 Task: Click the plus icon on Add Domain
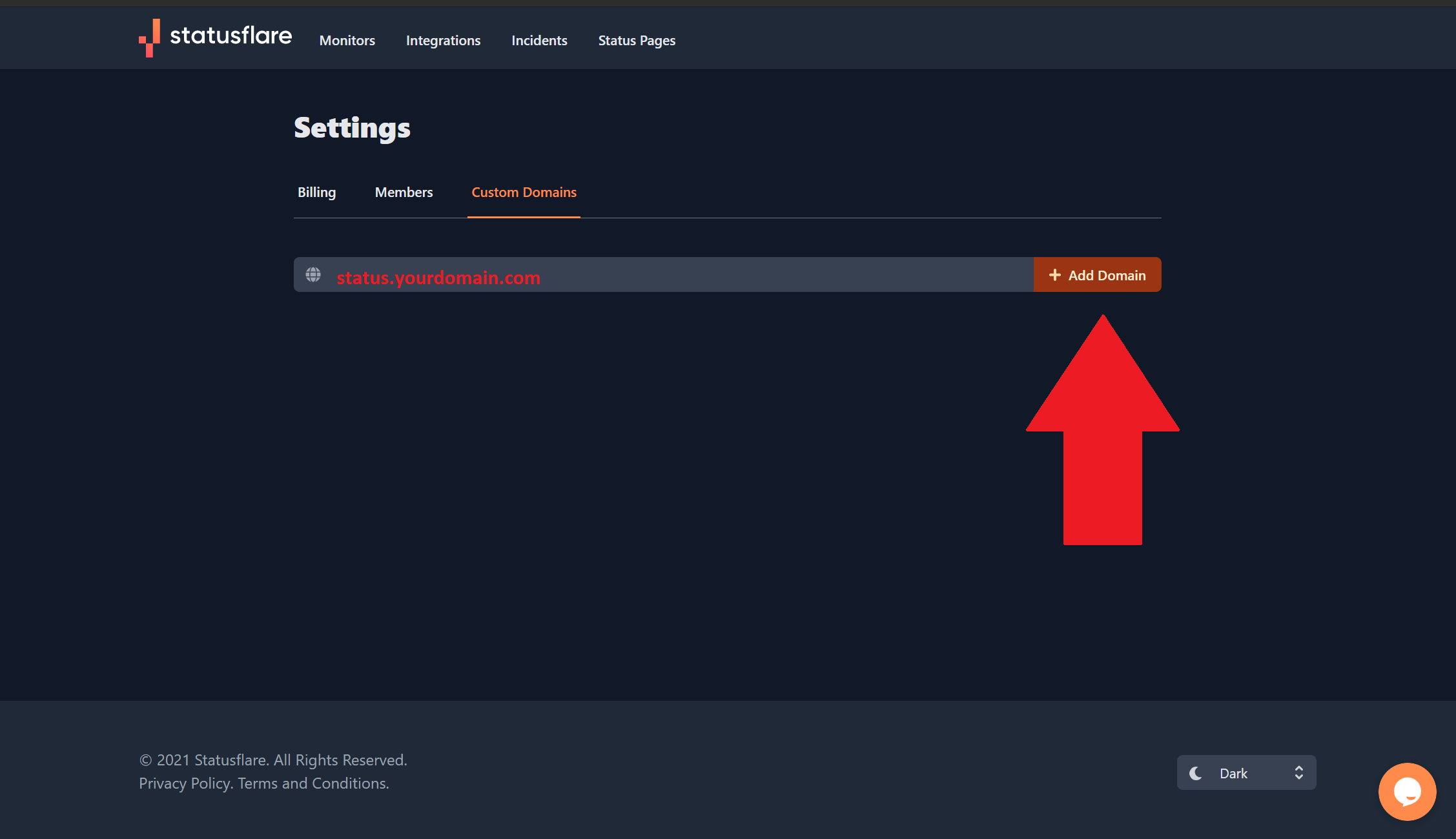click(x=1054, y=275)
